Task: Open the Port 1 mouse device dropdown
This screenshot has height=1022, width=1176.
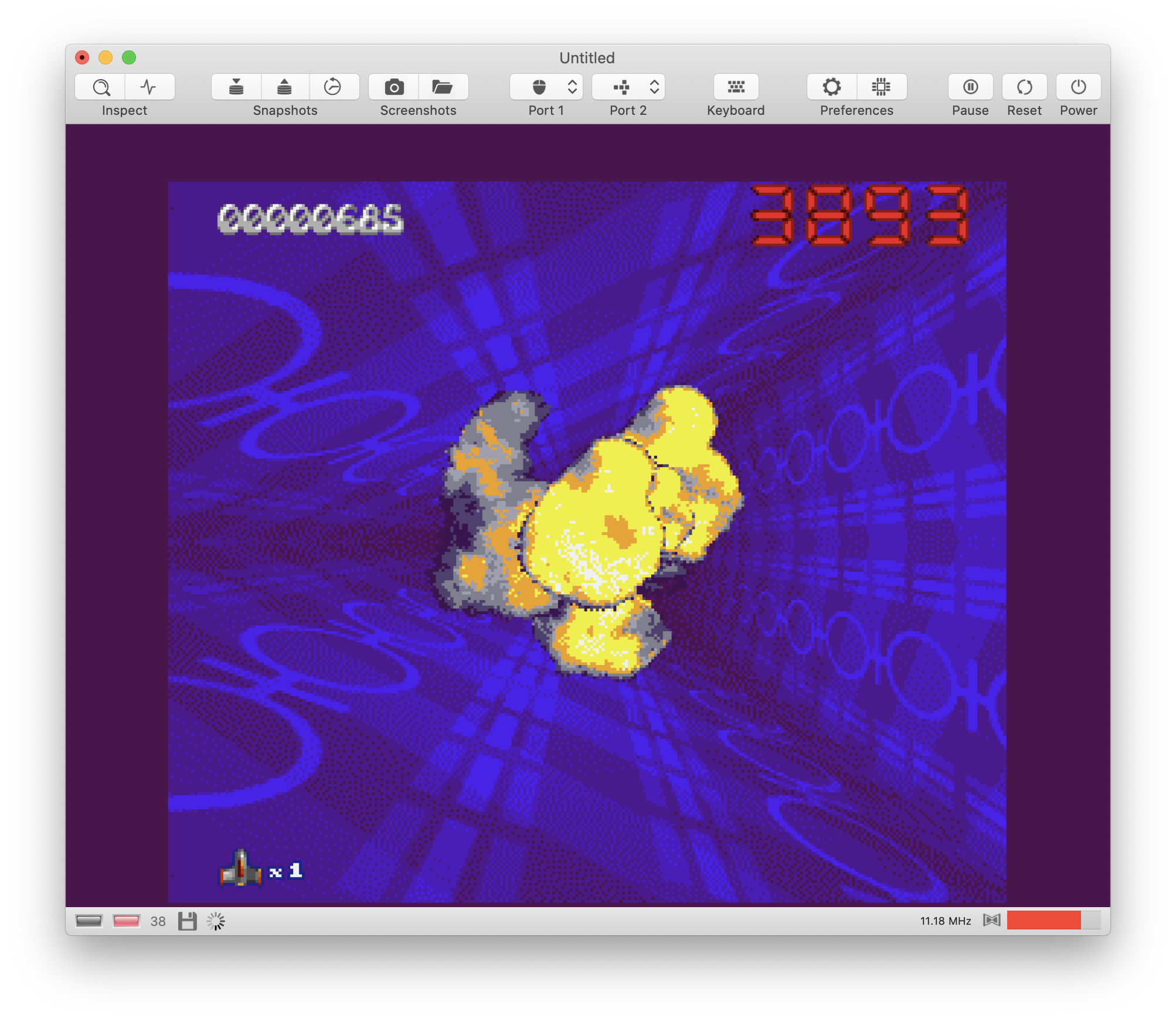Action: [546, 87]
